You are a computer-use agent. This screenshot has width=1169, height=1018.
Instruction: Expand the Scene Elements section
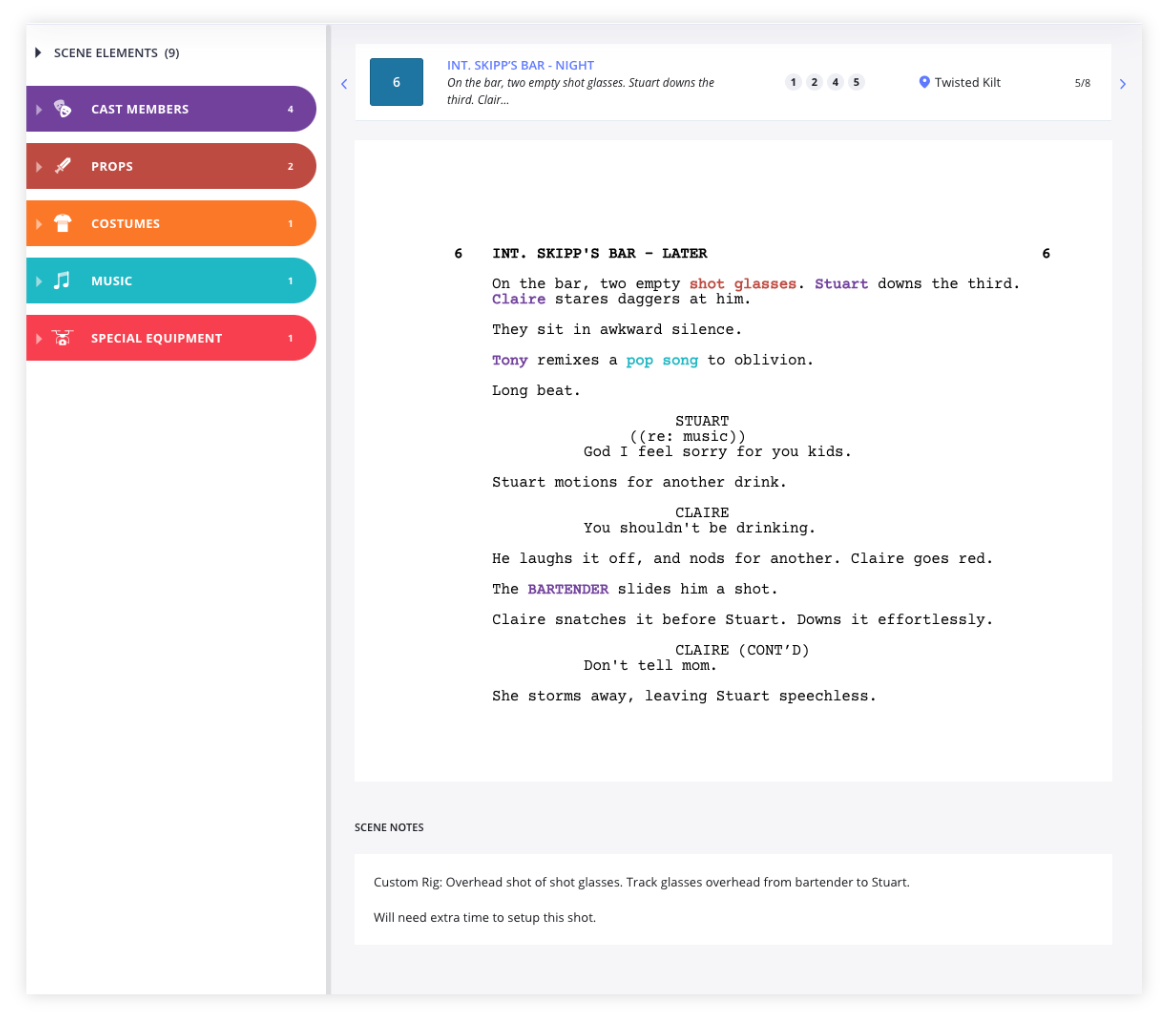pyautogui.click(x=38, y=53)
